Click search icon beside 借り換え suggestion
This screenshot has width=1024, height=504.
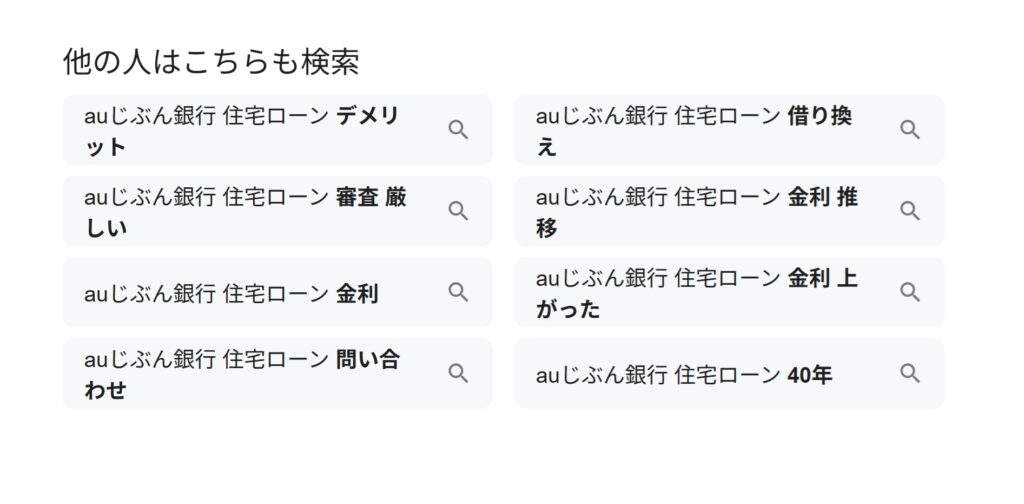pos(910,130)
